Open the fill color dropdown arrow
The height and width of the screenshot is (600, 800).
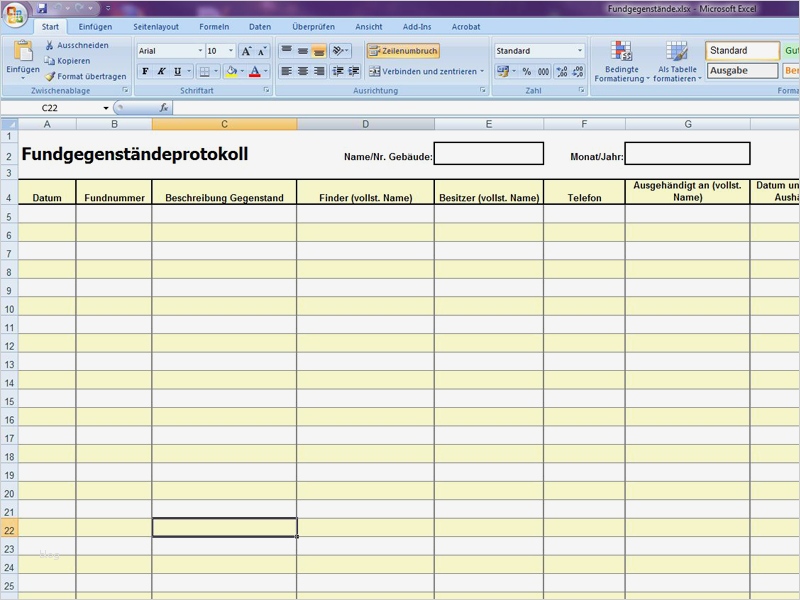pyautogui.click(x=241, y=70)
